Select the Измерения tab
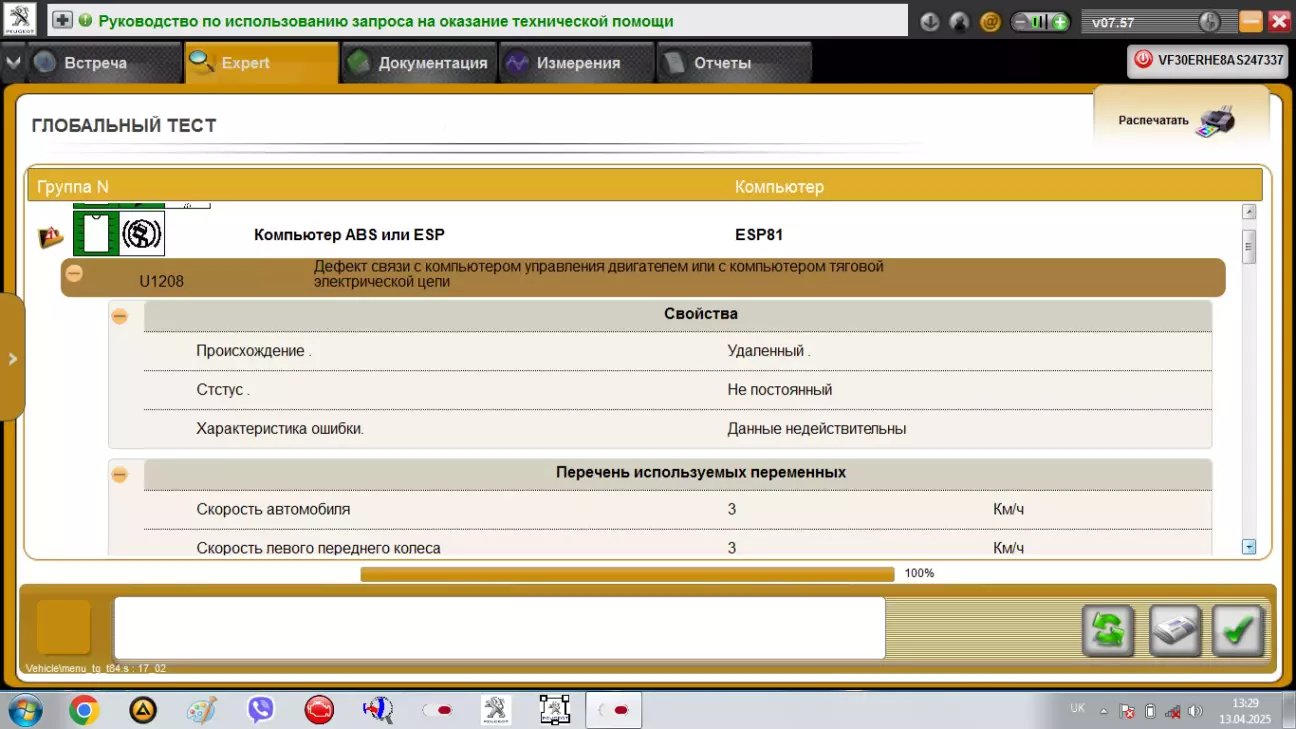1296x729 pixels. pyautogui.click(x=577, y=62)
